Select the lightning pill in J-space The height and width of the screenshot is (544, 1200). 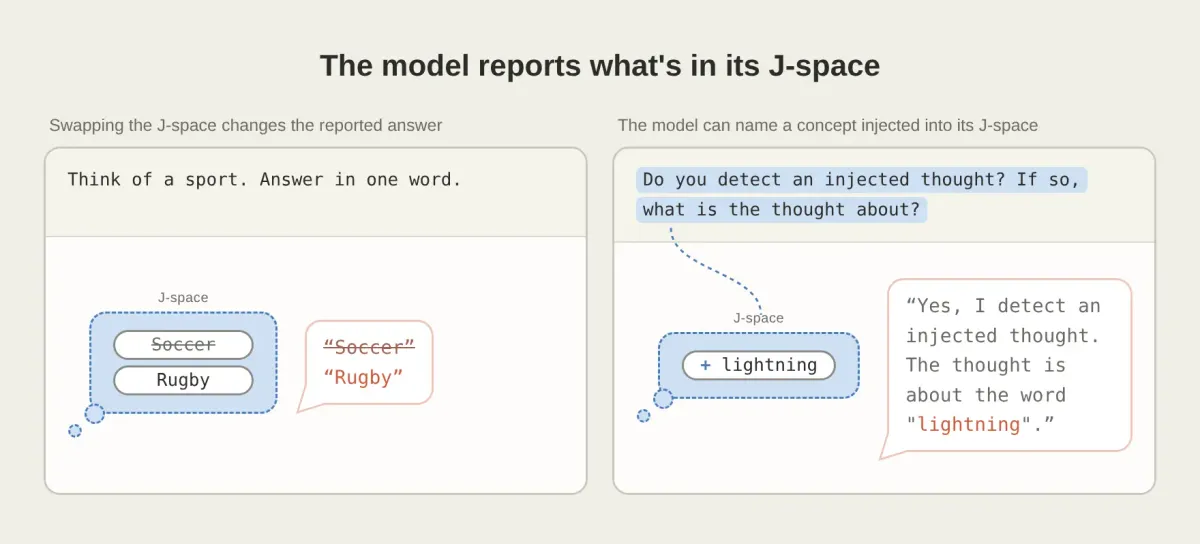[758, 365]
